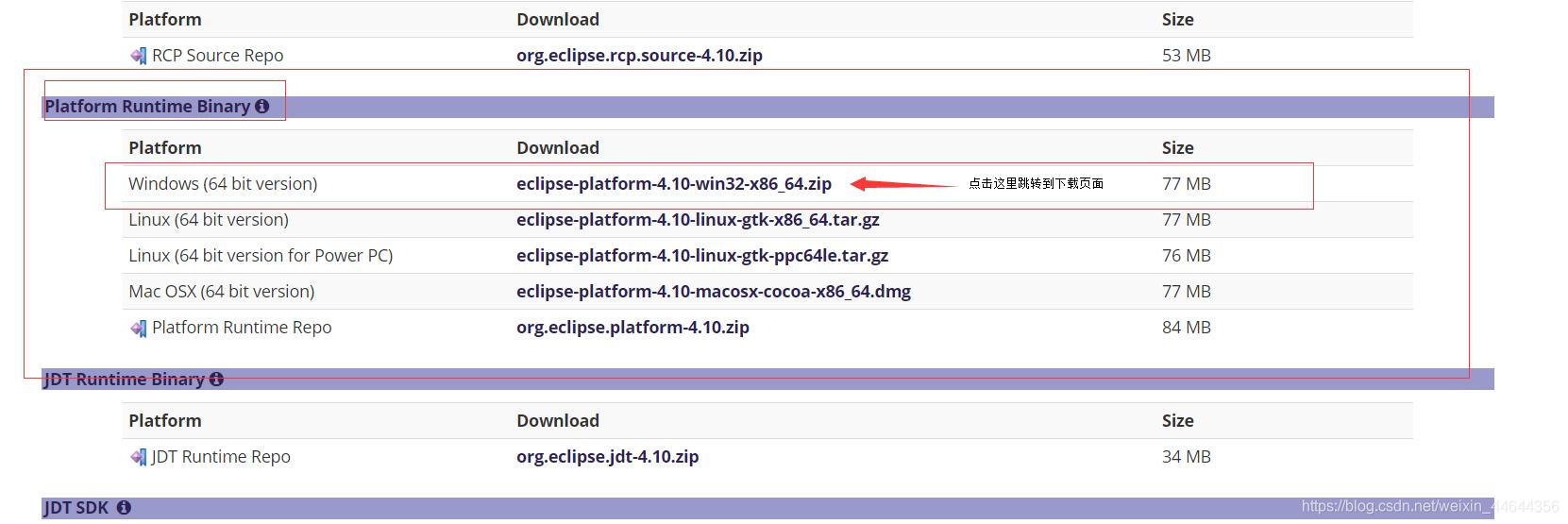Open the JDT SDK info icon
1568x524 pixels.
124,508
